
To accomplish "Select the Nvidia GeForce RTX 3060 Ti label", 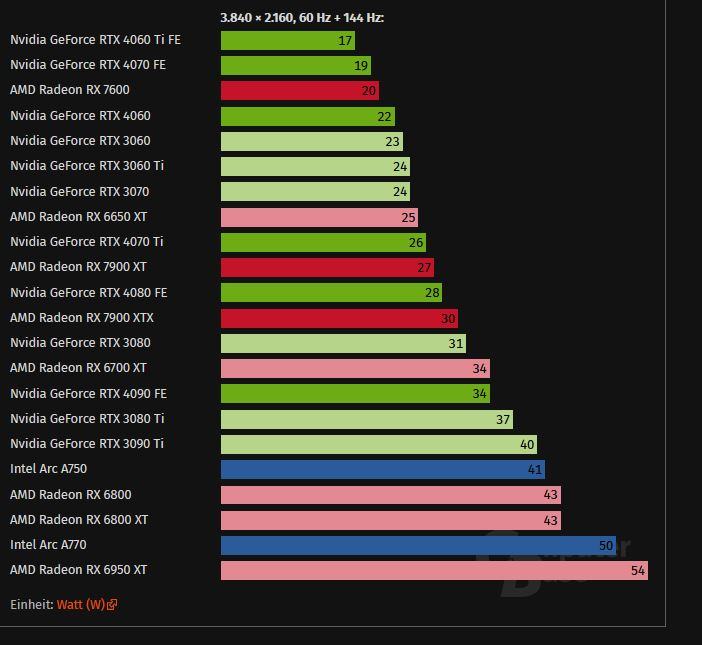I will click(x=87, y=166).
